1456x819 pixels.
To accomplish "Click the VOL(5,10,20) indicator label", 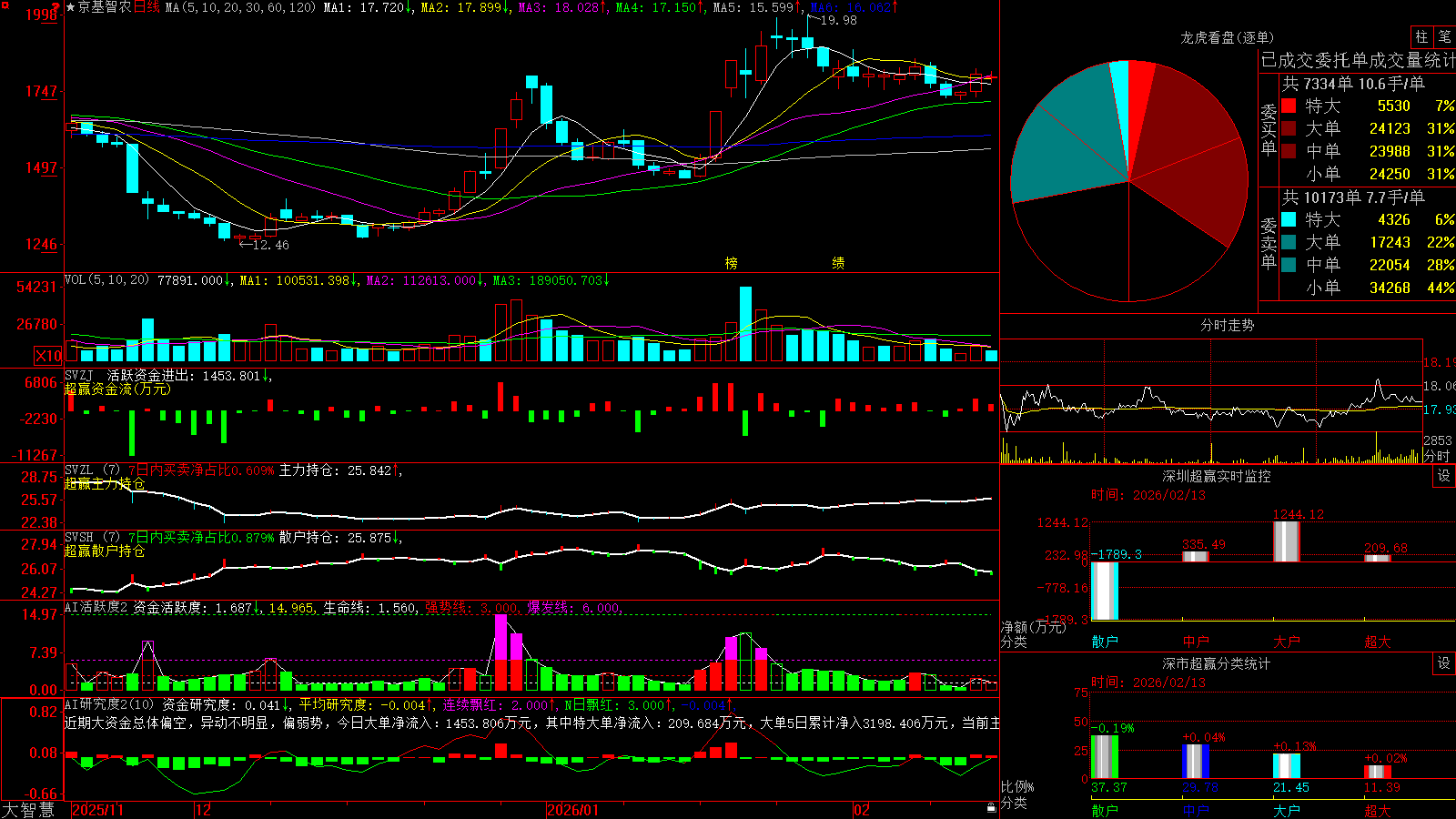I will (x=106, y=280).
